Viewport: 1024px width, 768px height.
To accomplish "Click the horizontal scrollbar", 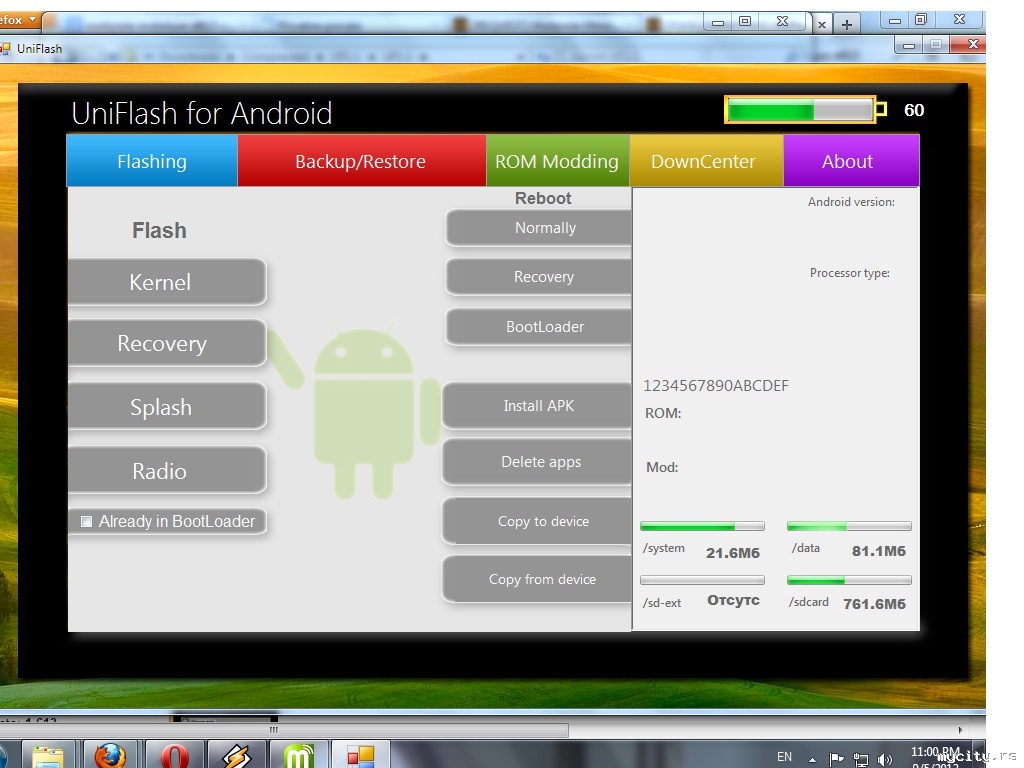I will [x=284, y=729].
